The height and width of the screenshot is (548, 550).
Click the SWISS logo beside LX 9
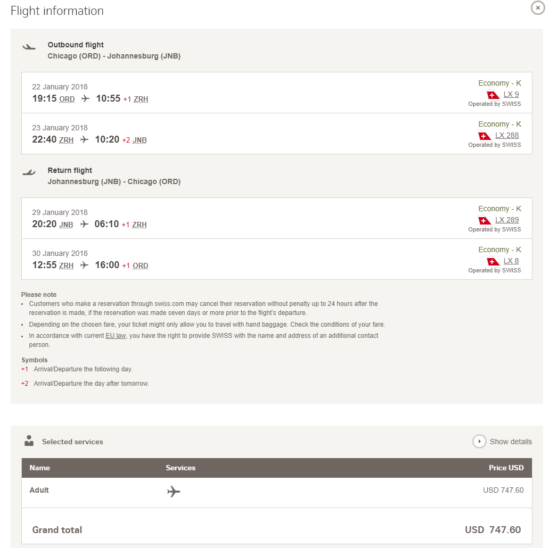click(493, 95)
